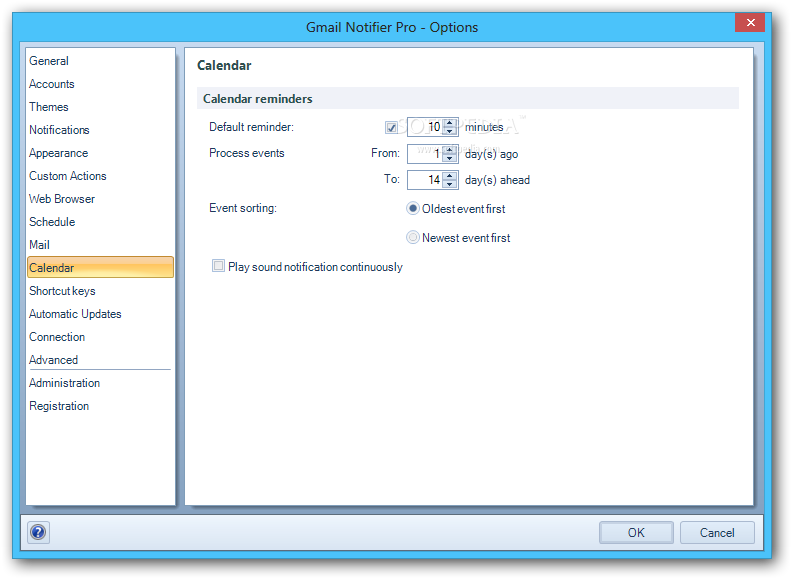Select Newest event first sorting

[413, 237]
